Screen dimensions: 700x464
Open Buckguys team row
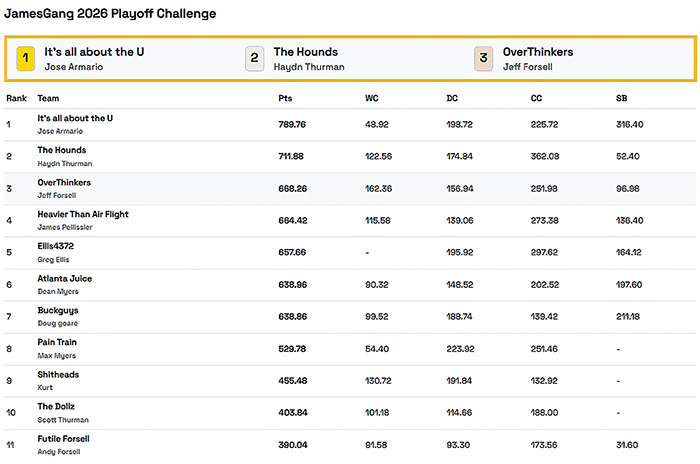pyautogui.click(x=350, y=317)
